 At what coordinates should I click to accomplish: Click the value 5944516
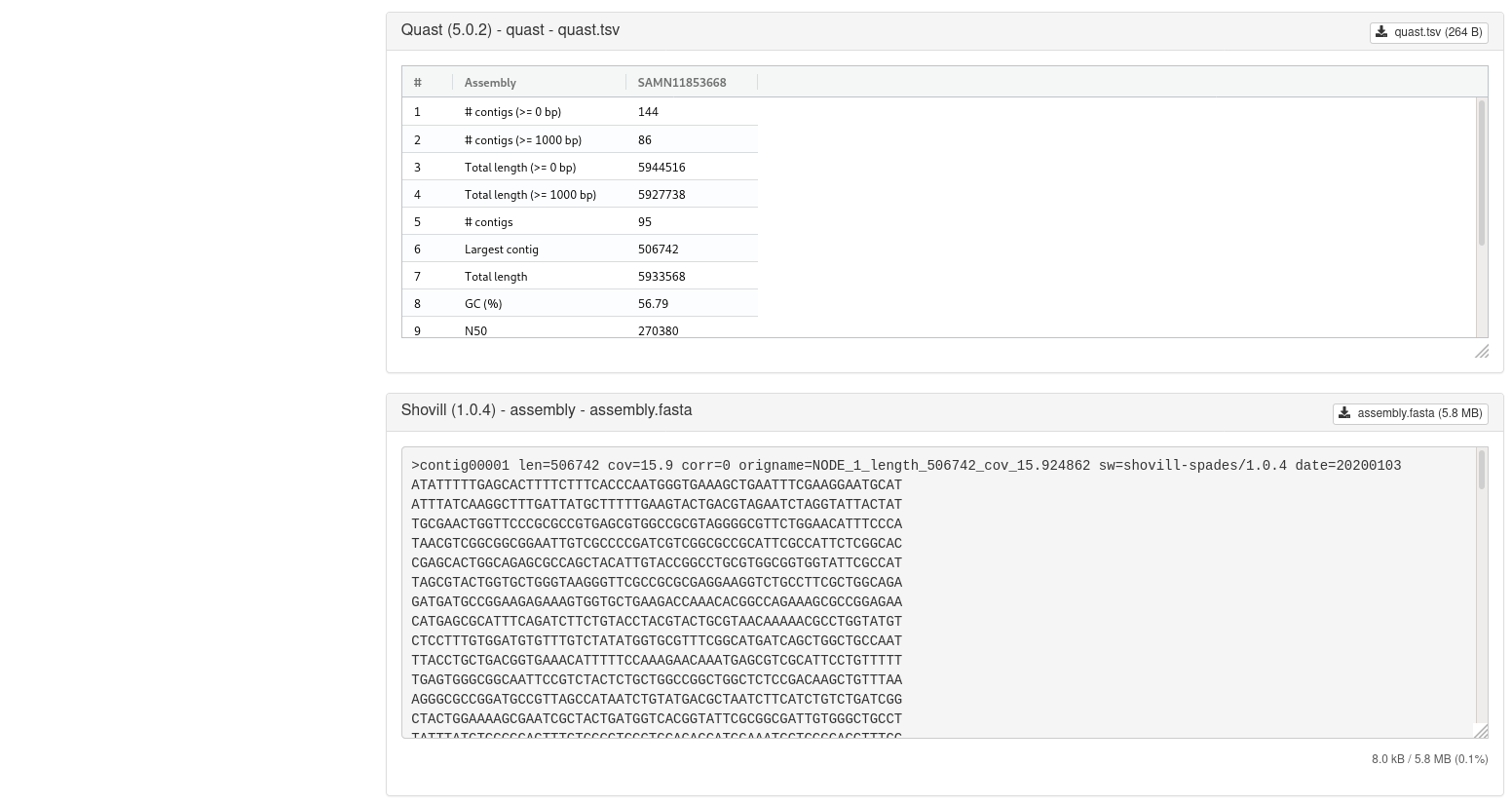click(x=661, y=167)
